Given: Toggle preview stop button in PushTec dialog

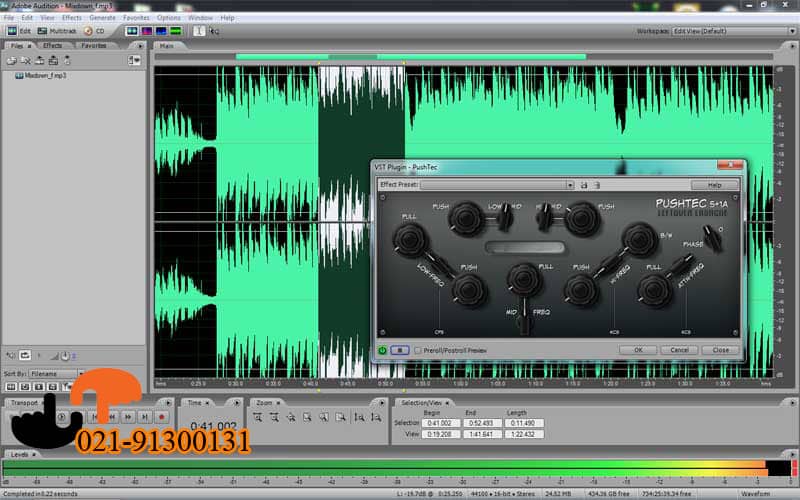Looking at the screenshot, I should coord(399,351).
